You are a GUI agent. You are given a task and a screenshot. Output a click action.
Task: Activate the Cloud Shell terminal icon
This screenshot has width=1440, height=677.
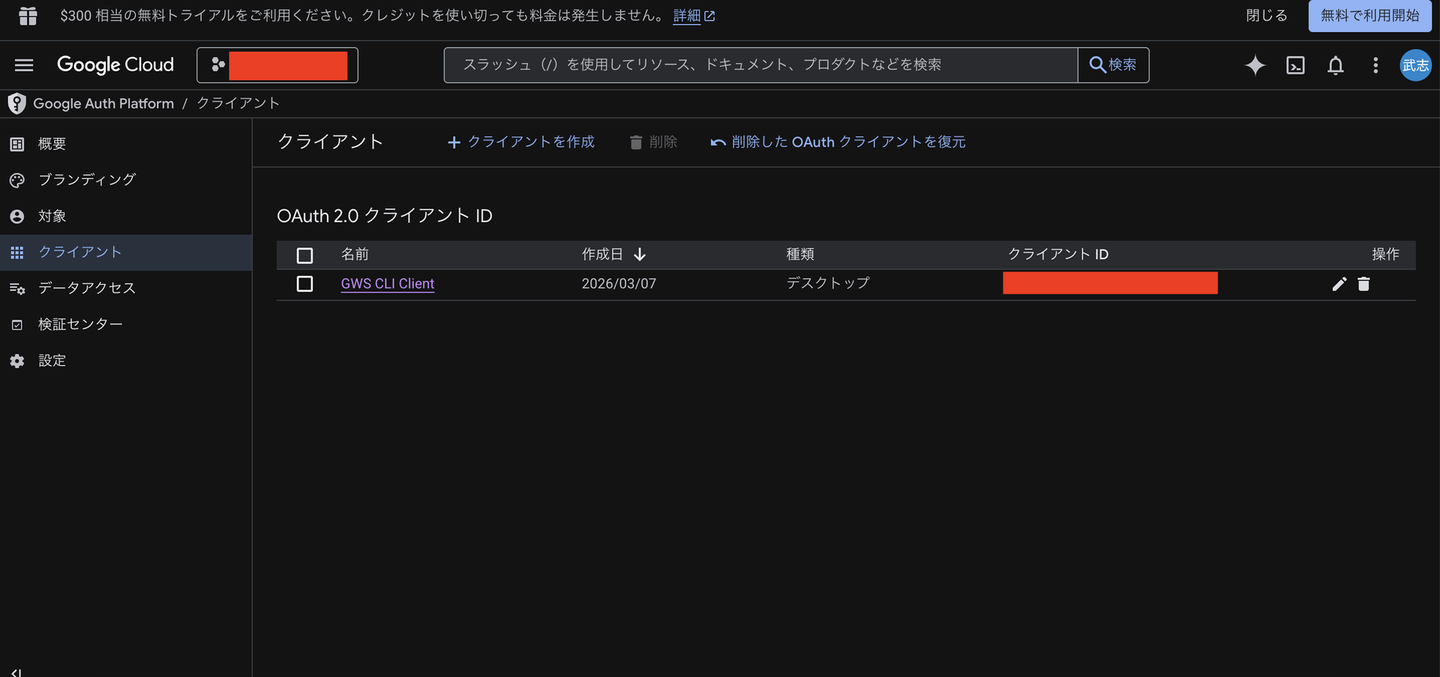click(1295, 65)
